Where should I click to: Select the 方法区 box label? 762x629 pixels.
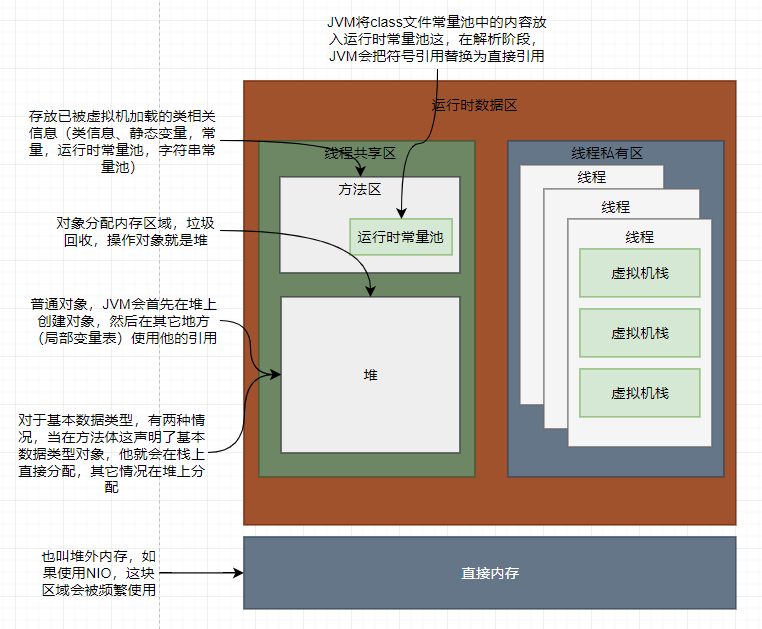coord(360,189)
